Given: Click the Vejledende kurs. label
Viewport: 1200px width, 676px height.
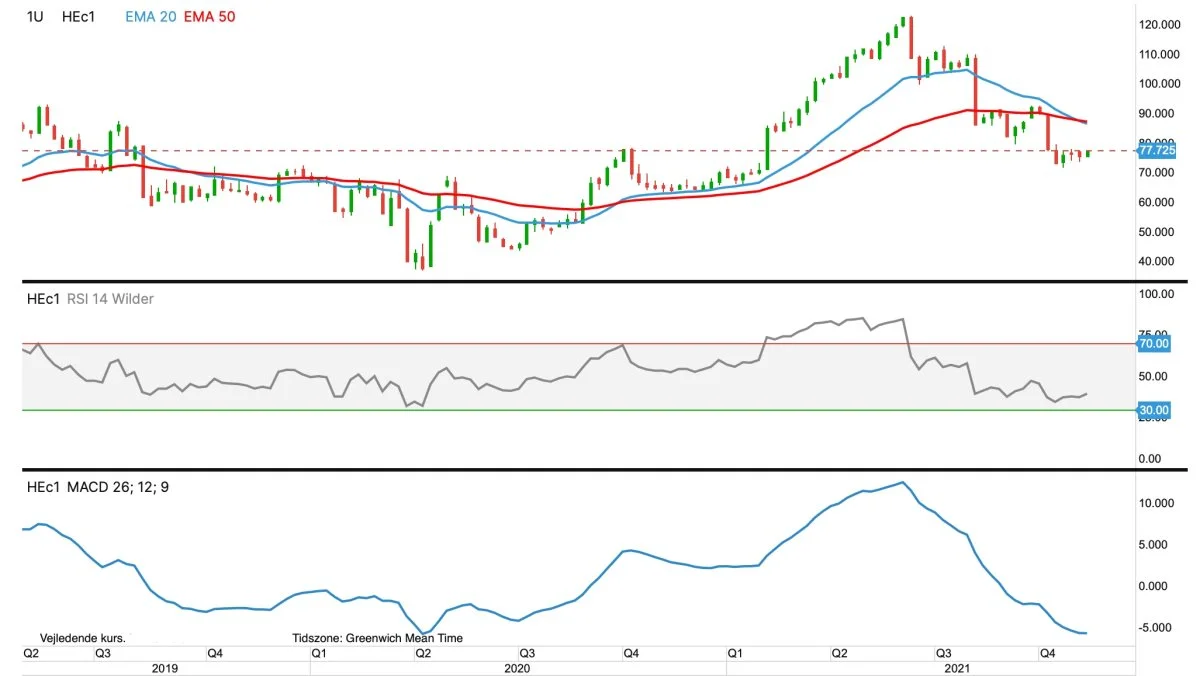Looking at the screenshot, I should pos(82,637).
